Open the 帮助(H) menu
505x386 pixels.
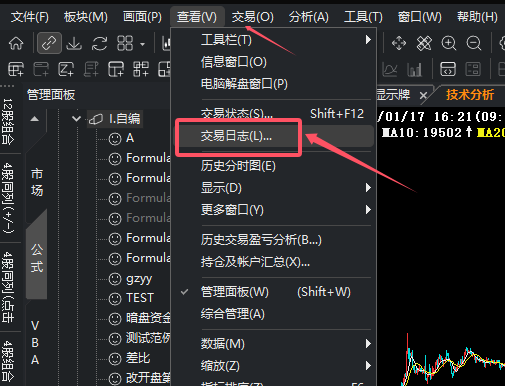[477, 17]
